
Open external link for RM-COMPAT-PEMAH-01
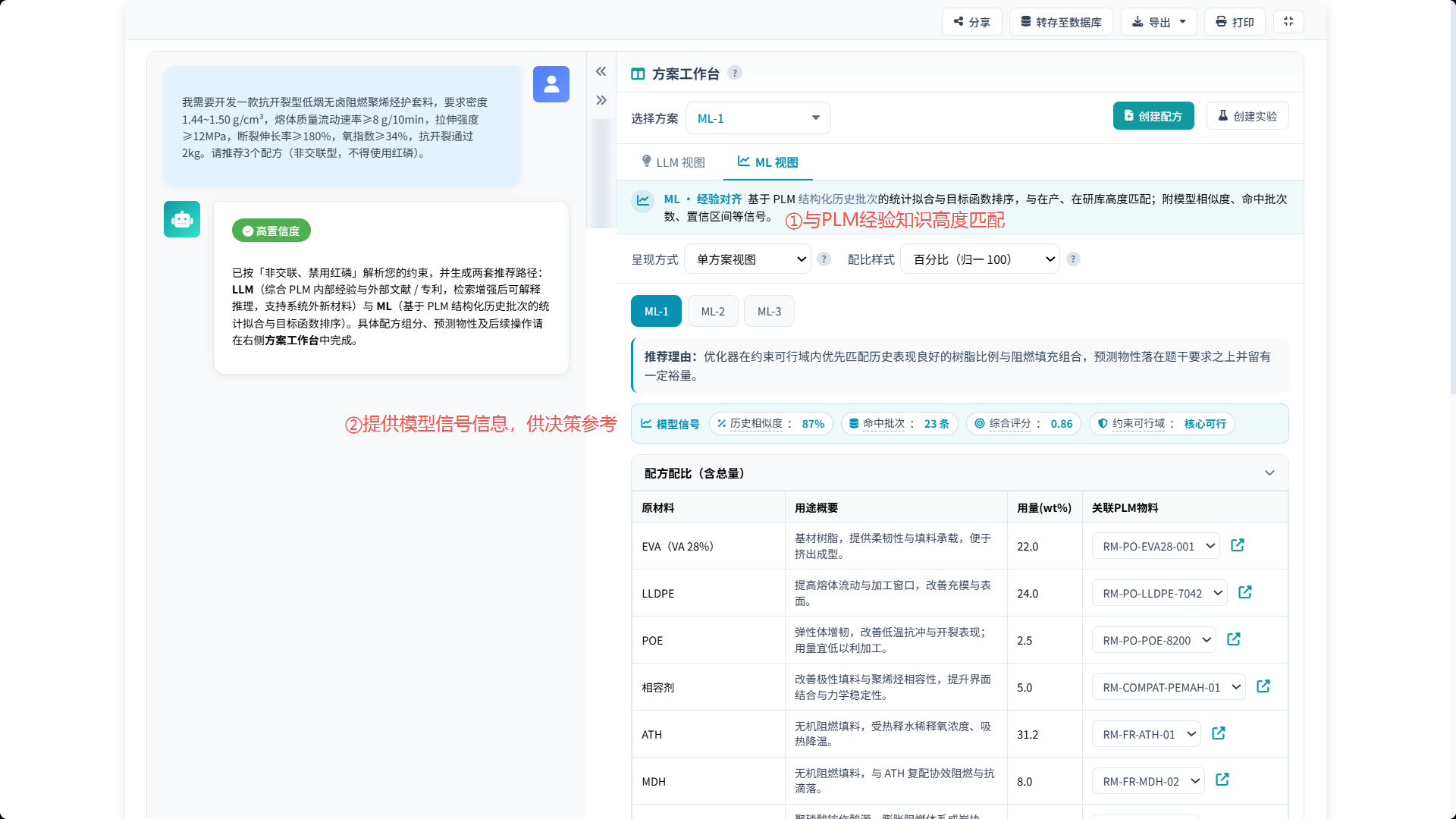(1263, 686)
